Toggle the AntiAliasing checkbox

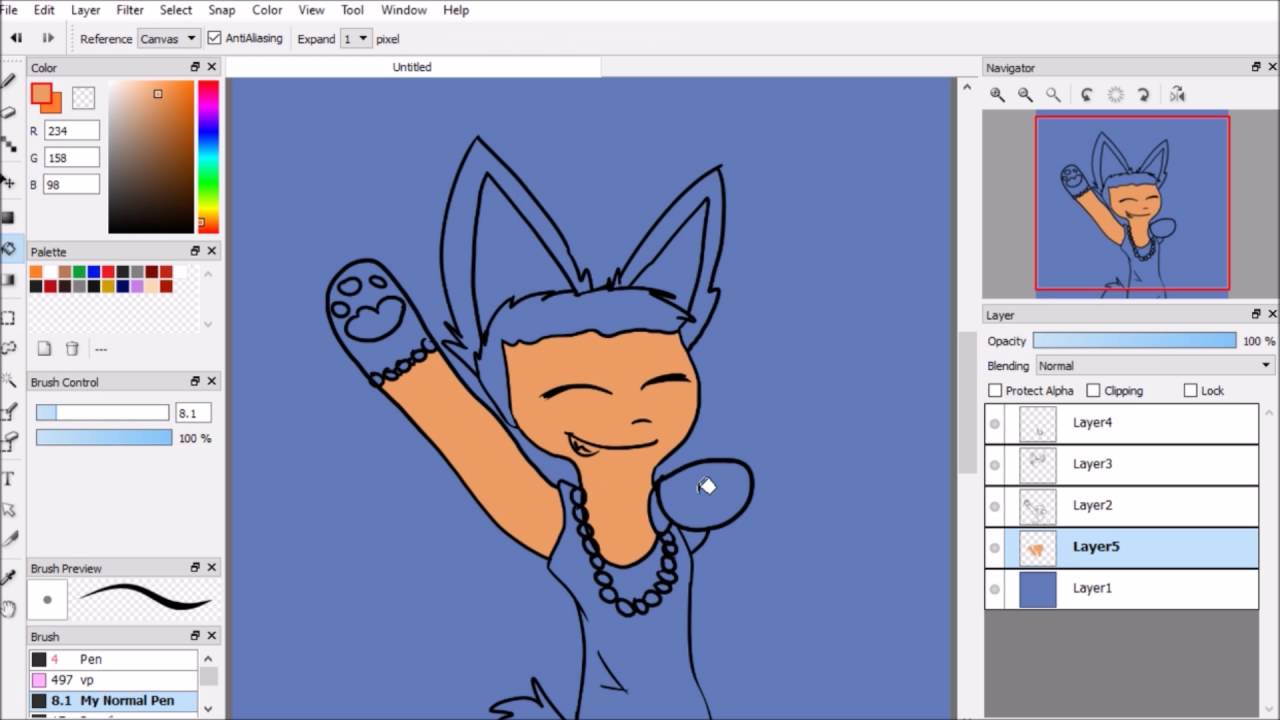click(214, 38)
